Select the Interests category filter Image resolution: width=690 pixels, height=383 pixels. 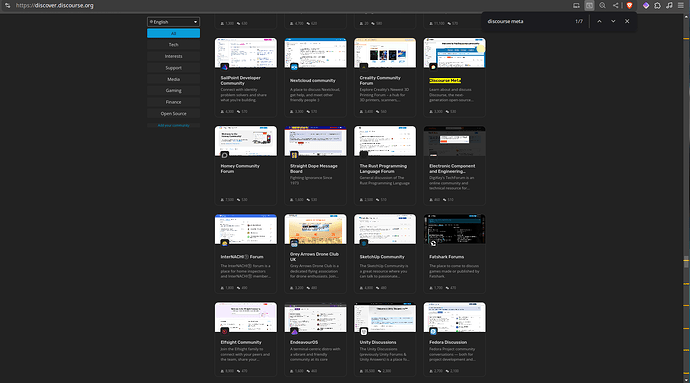(173, 56)
